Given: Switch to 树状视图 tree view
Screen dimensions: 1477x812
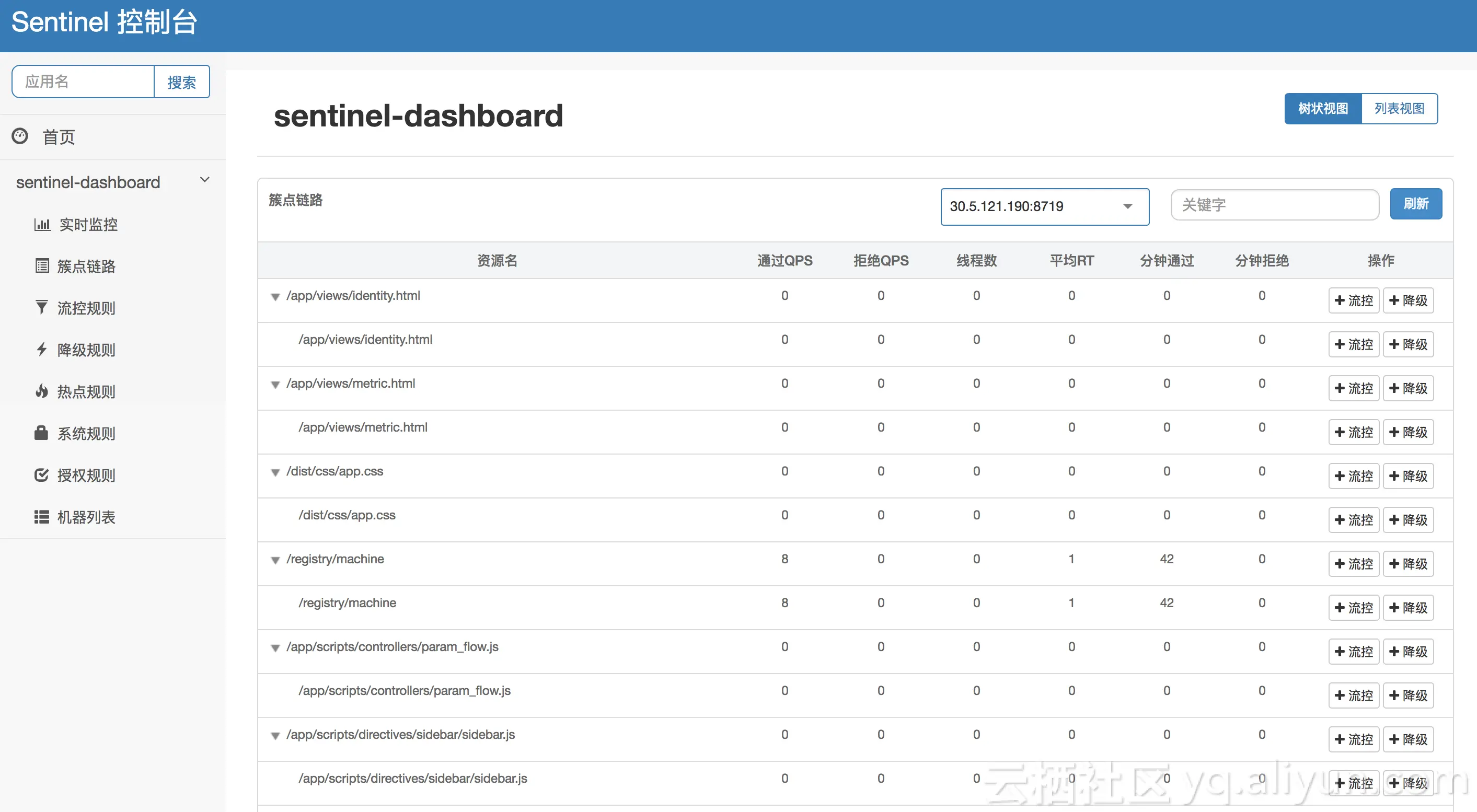Looking at the screenshot, I should (1322, 108).
